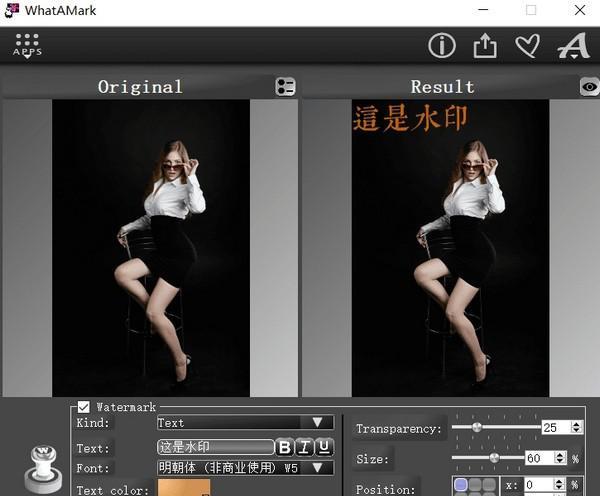Uncheck the Watermark checkbox
The height and width of the screenshot is (496, 600).
click(x=84, y=407)
